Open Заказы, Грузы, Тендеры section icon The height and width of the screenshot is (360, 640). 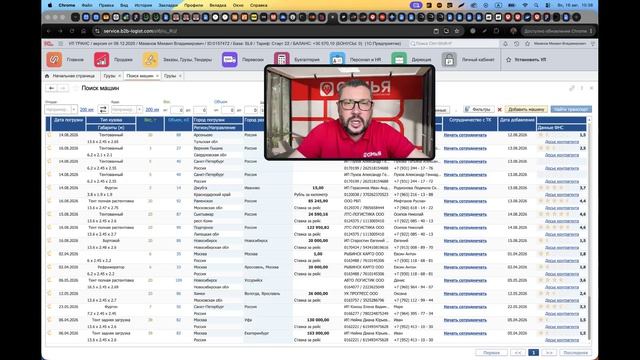tap(150, 60)
